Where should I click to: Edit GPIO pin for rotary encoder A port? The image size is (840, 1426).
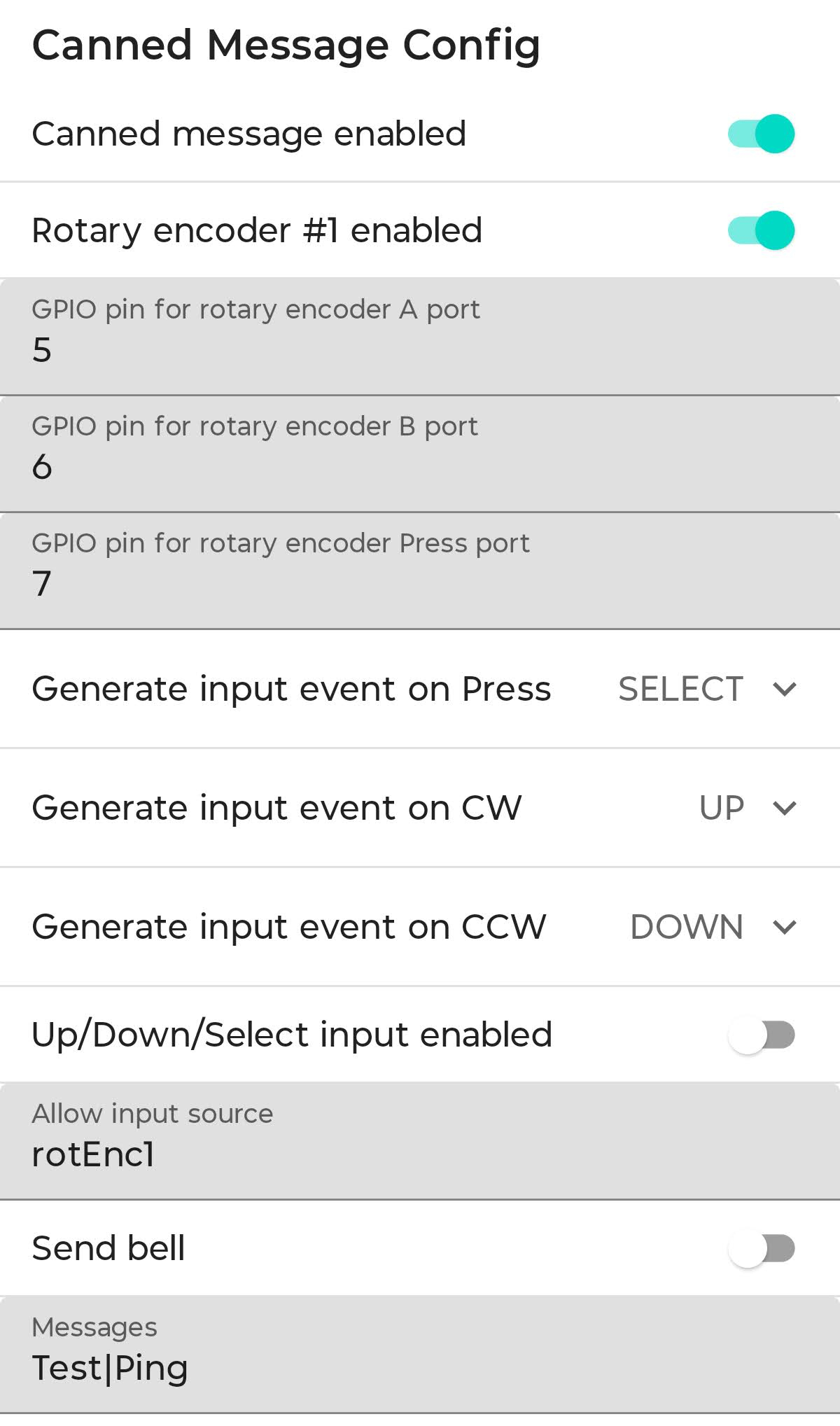point(420,337)
